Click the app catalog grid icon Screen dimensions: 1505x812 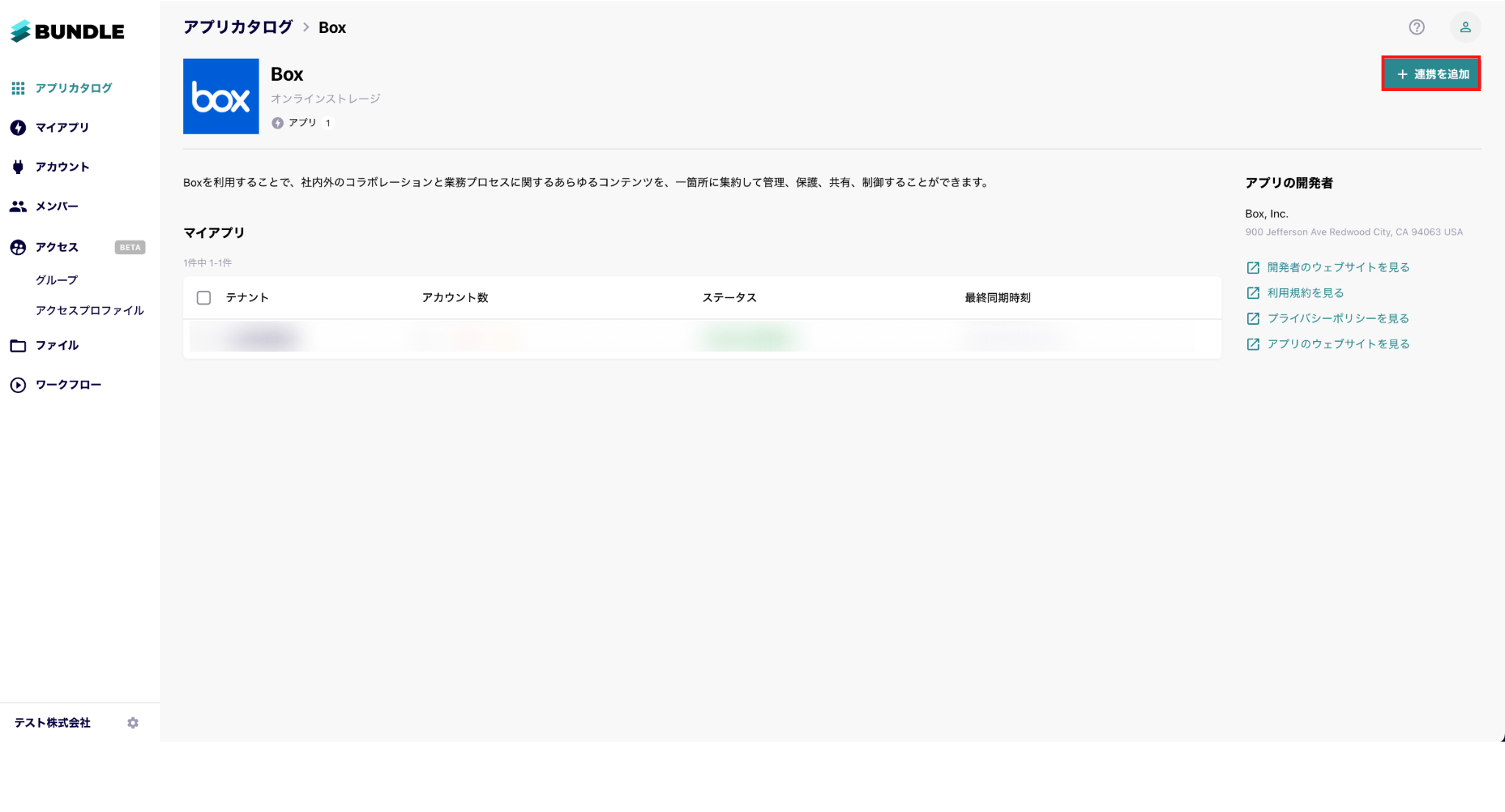[x=18, y=88]
